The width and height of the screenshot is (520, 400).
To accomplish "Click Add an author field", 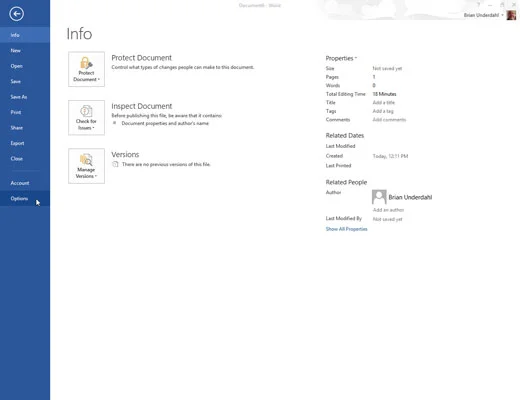I will coord(388,210).
